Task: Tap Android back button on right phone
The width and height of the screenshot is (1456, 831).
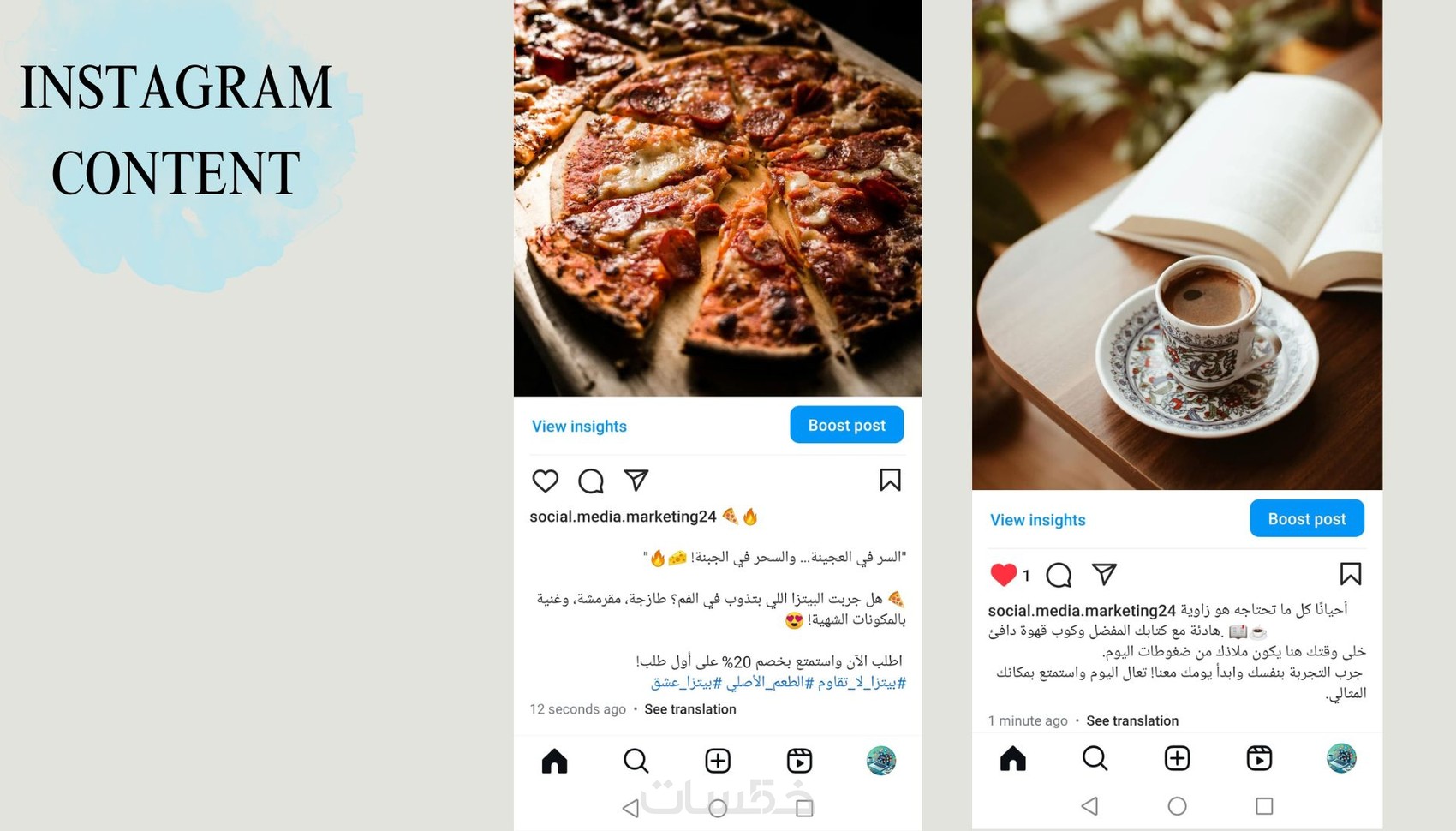Action: [1089, 806]
